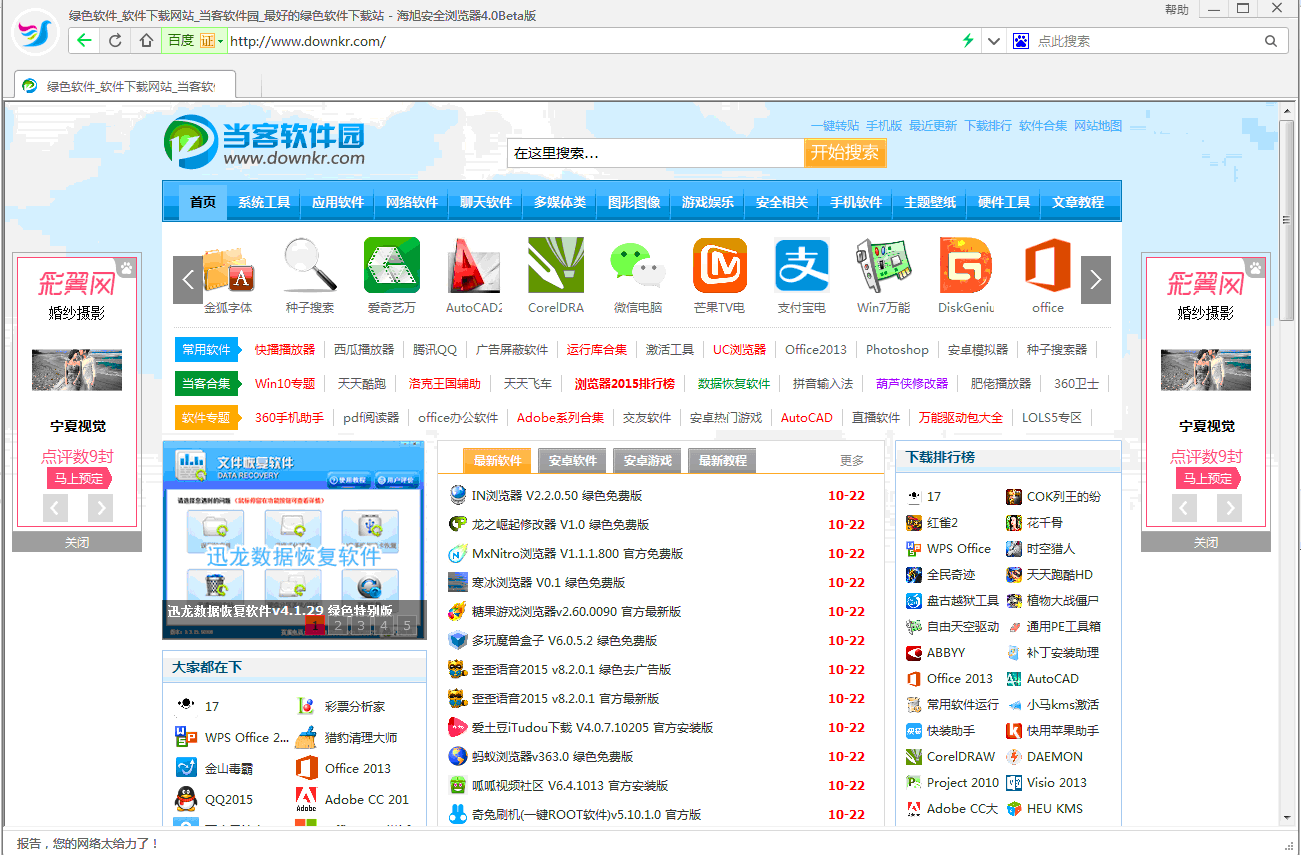The width and height of the screenshot is (1301, 855).
Task: Open the 快播播放器 link
Action: pyautogui.click(x=285, y=350)
